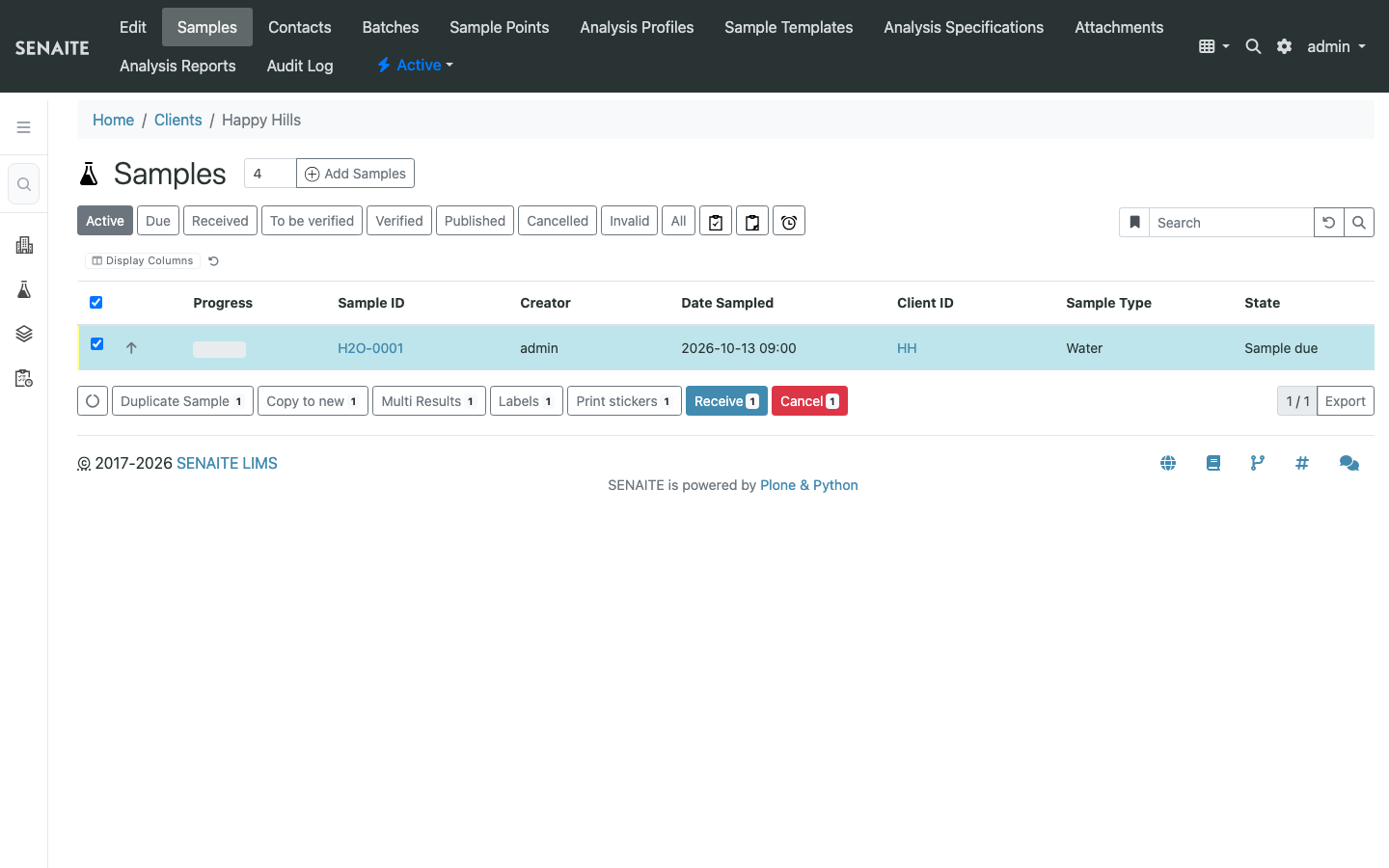Switch to the Contacts tab
This screenshot has width=1389, height=868.
coord(299,27)
